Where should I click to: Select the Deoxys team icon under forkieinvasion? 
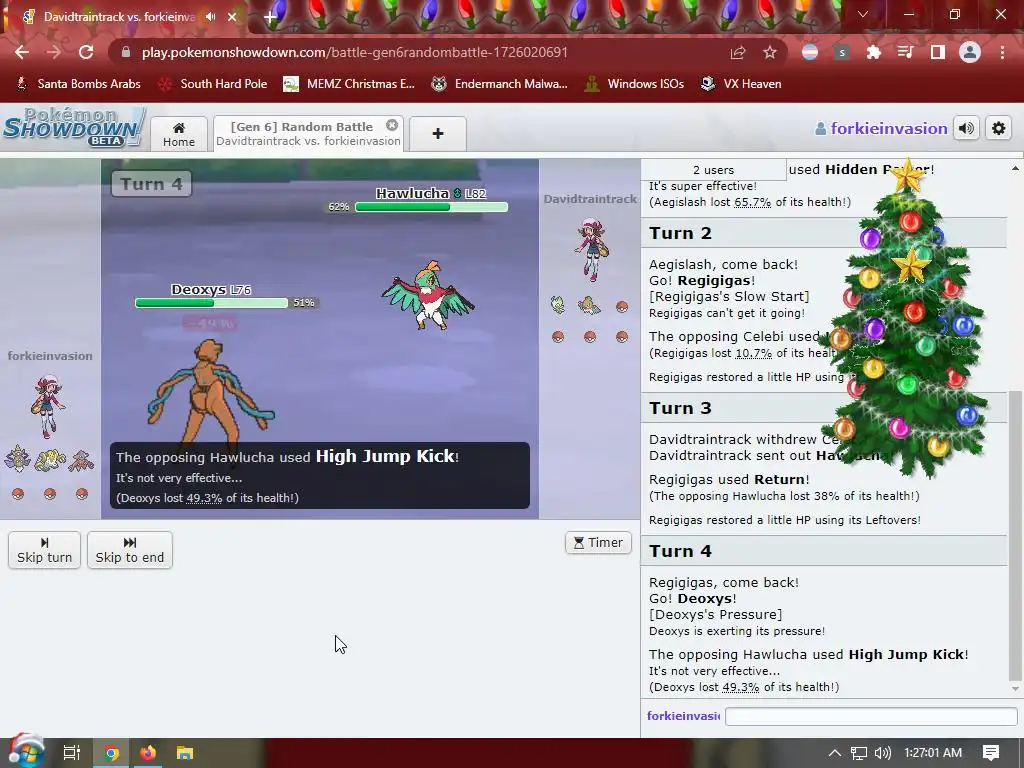(82, 460)
